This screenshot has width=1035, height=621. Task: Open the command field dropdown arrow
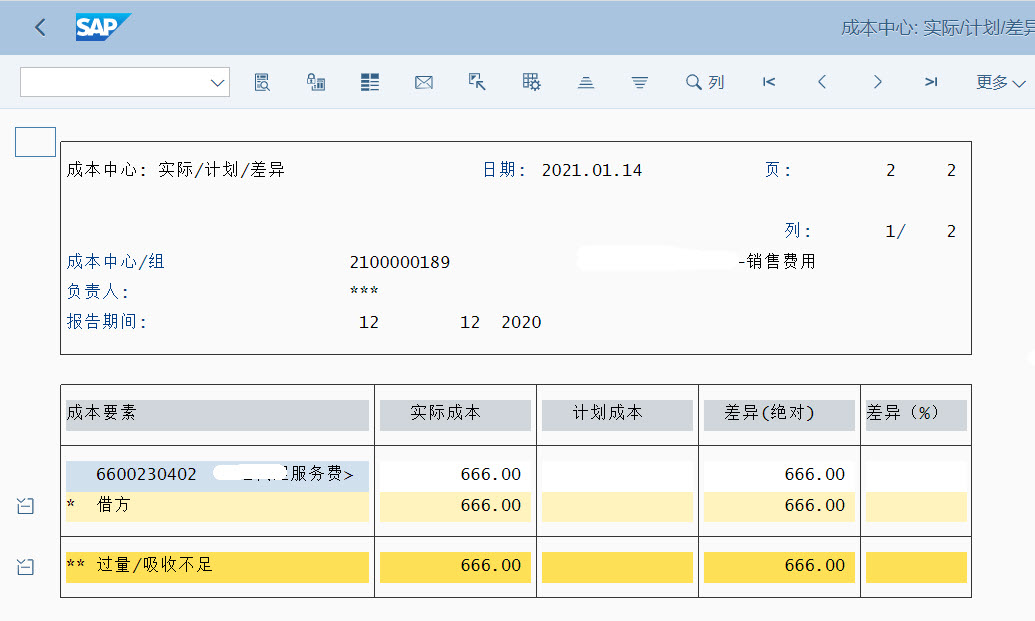(x=215, y=82)
